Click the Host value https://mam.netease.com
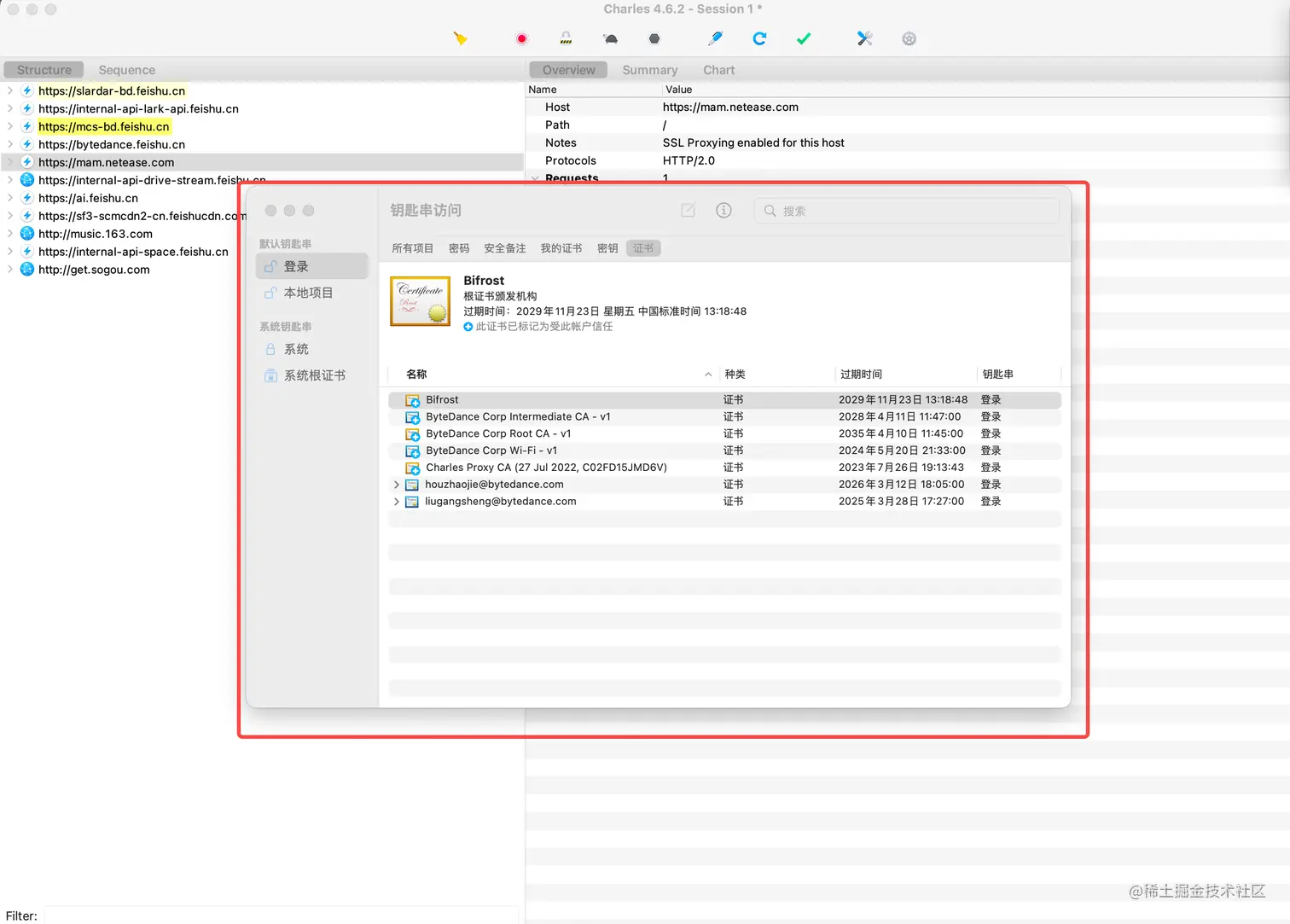 click(x=730, y=108)
